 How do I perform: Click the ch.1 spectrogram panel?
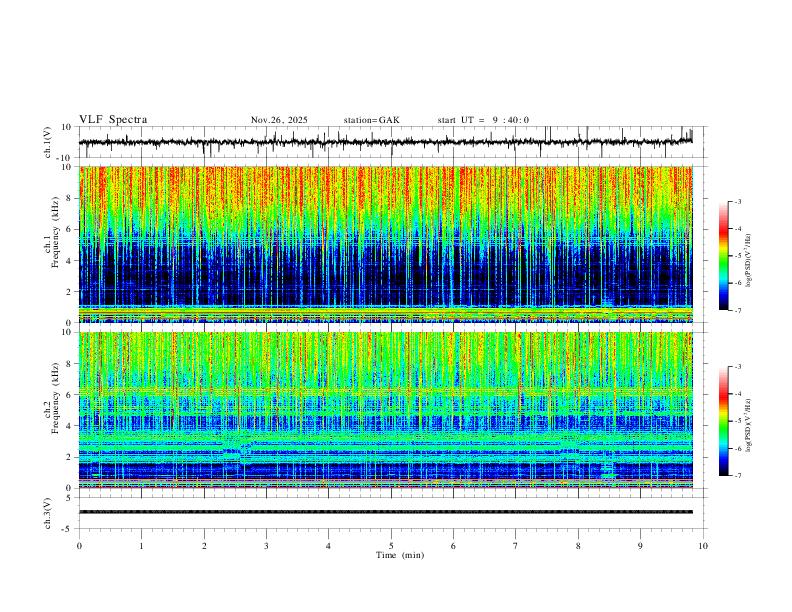click(x=385, y=244)
